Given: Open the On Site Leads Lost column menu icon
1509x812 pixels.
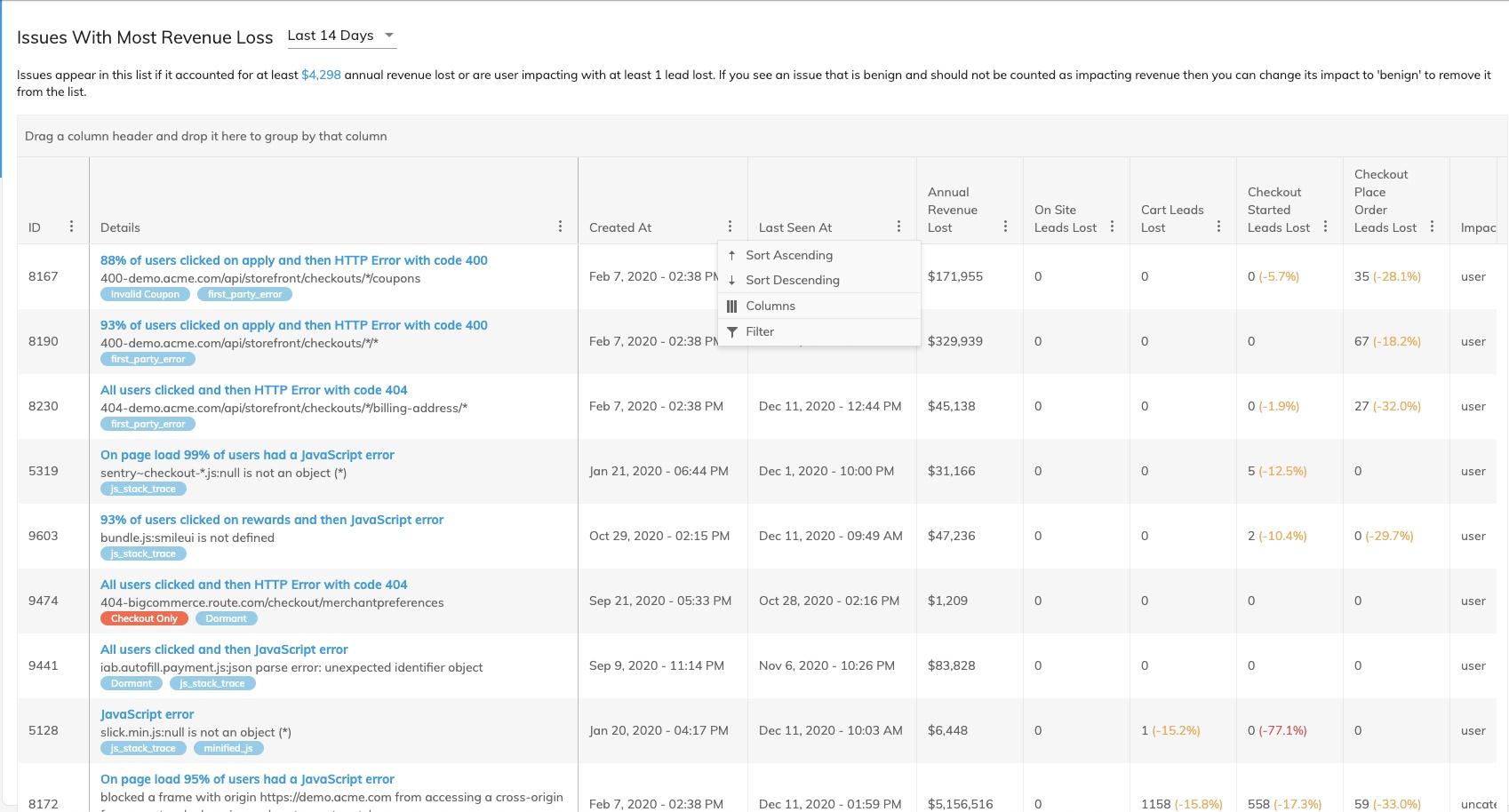Looking at the screenshot, I should 1112,227.
